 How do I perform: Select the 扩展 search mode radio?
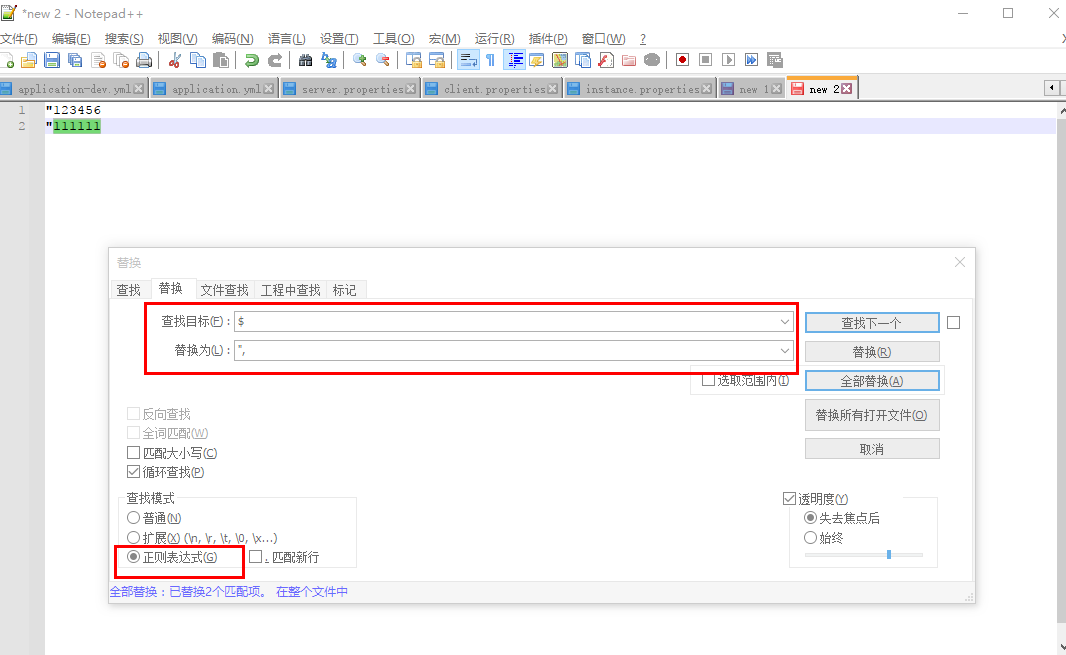point(133,538)
